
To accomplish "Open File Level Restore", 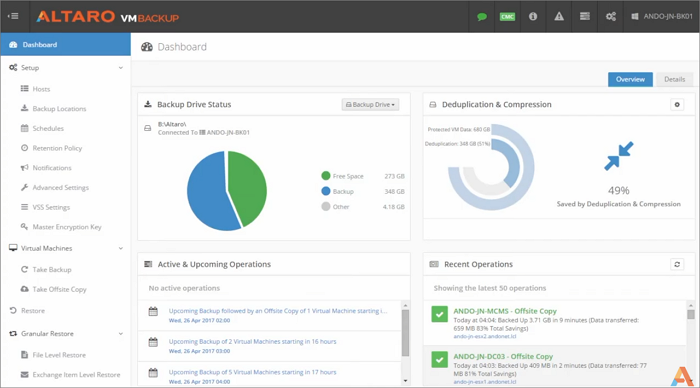I will click(x=59, y=355).
